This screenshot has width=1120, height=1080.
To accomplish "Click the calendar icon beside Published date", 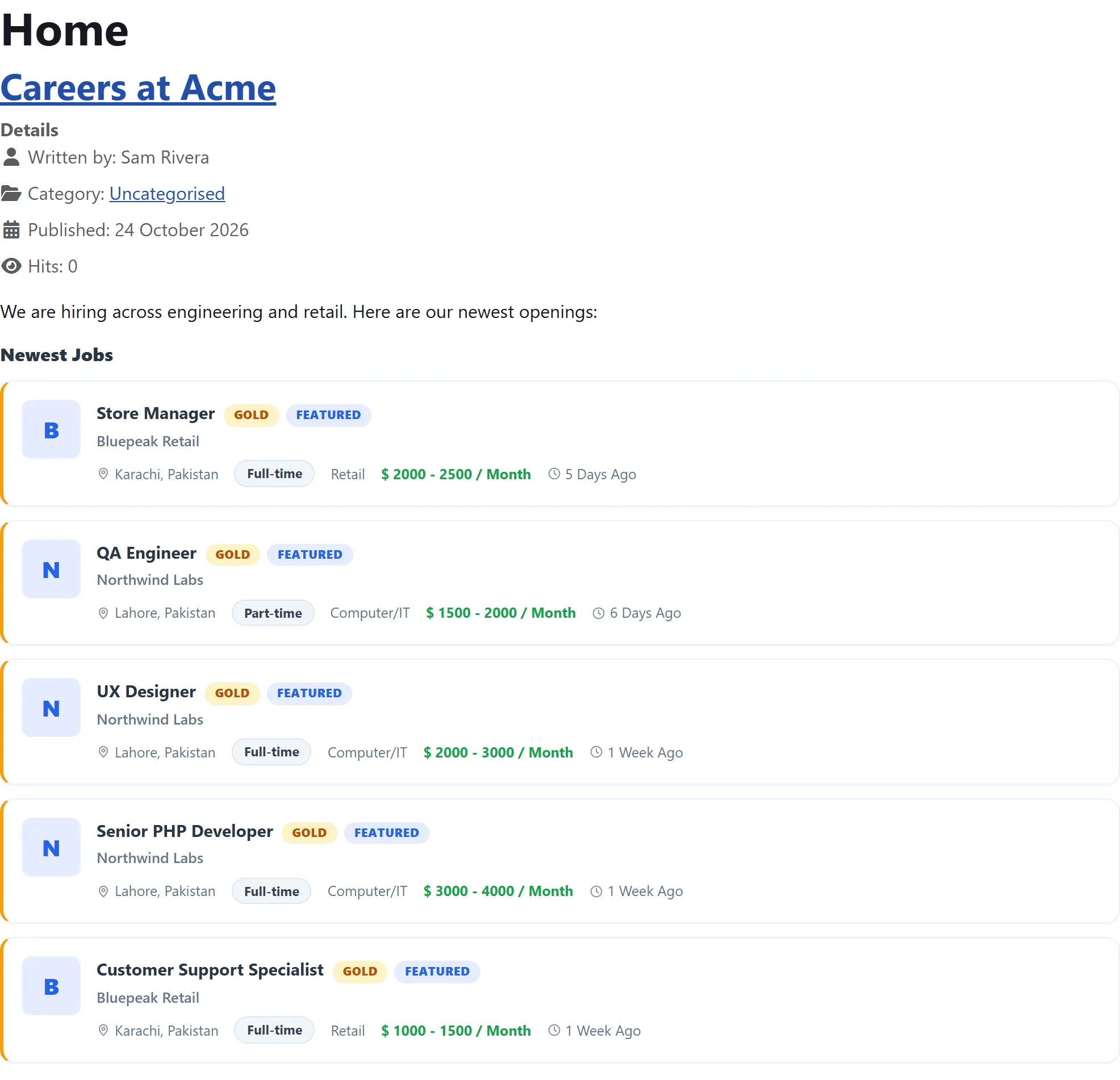I will click(11, 230).
